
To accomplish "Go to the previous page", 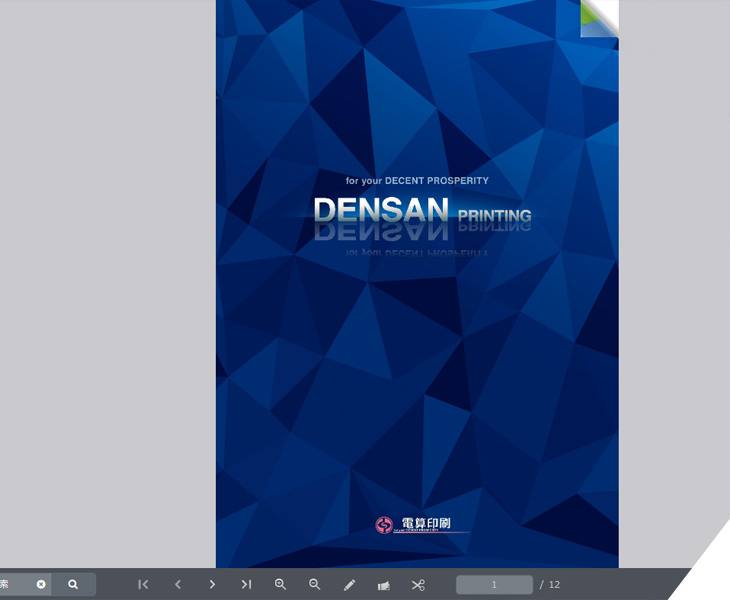I will click(x=177, y=584).
